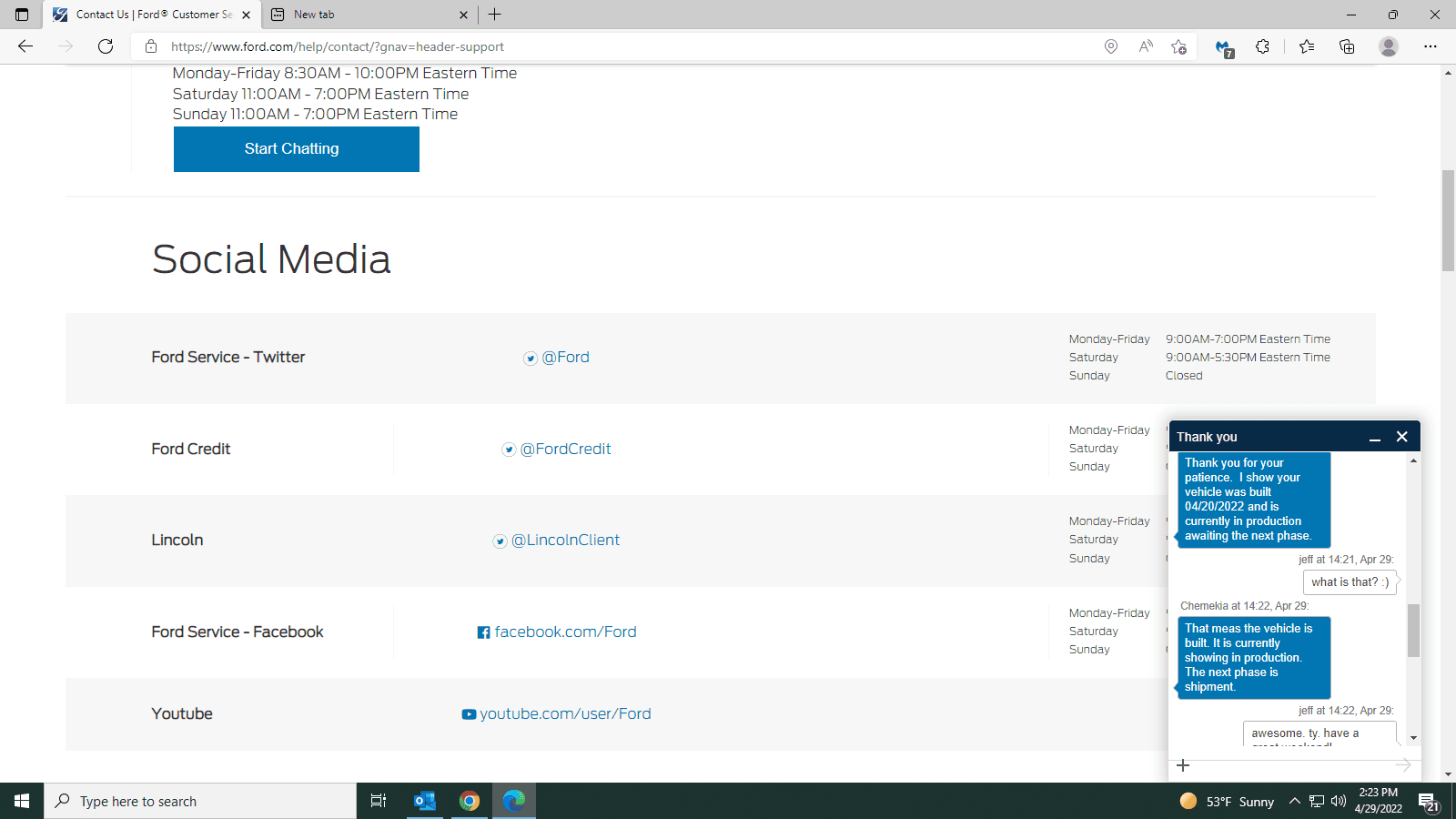Click the 'what is that? :)' chat message
The width and height of the screenshot is (1456, 819).
[x=1350, y=582]
